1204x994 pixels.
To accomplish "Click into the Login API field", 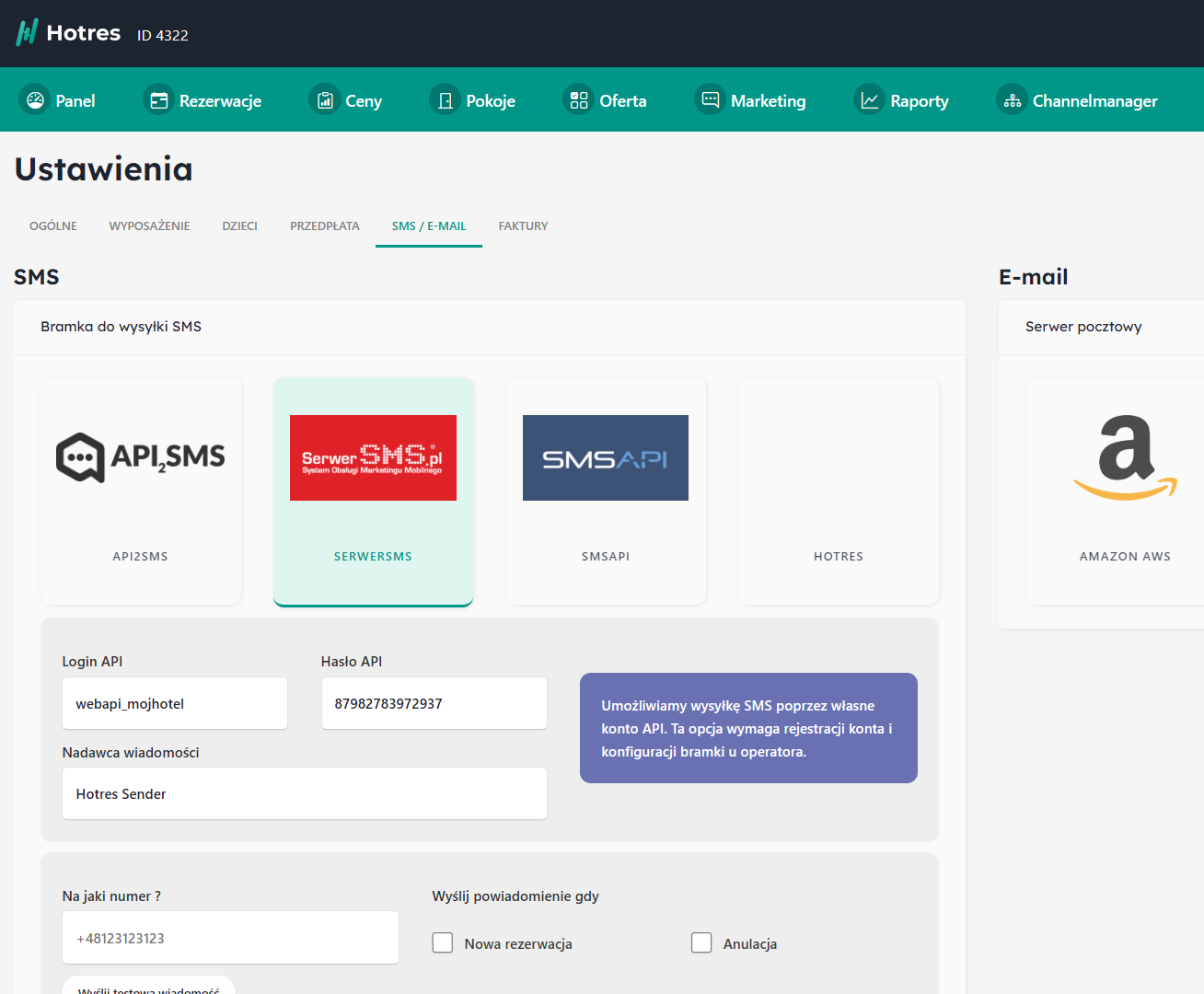I will point(175,704).
